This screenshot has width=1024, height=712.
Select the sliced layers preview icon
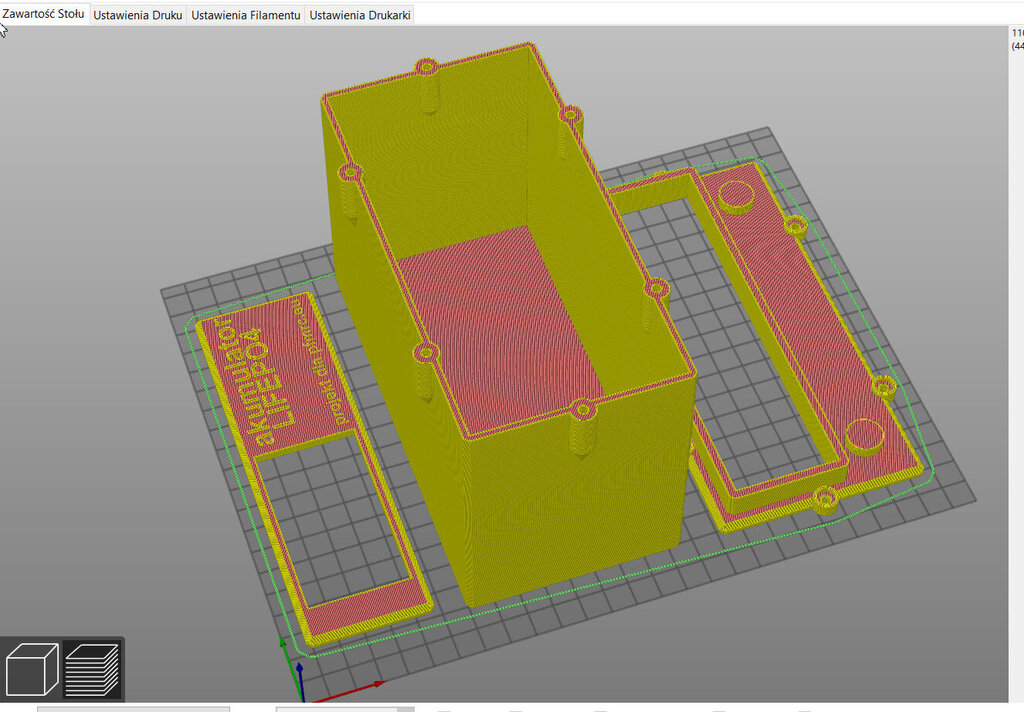coord(92,668)
